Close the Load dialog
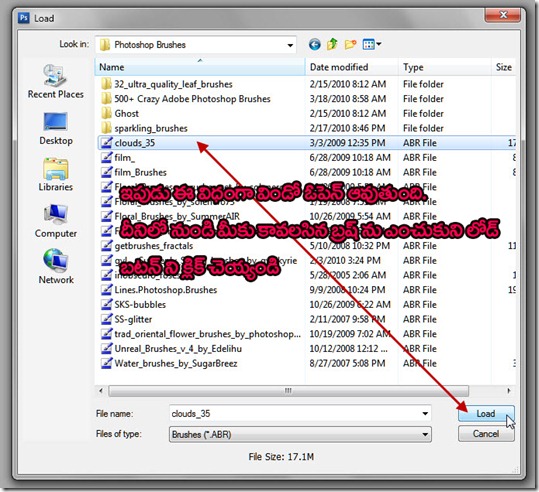539x492 pixels. click(x=503, y=15)
